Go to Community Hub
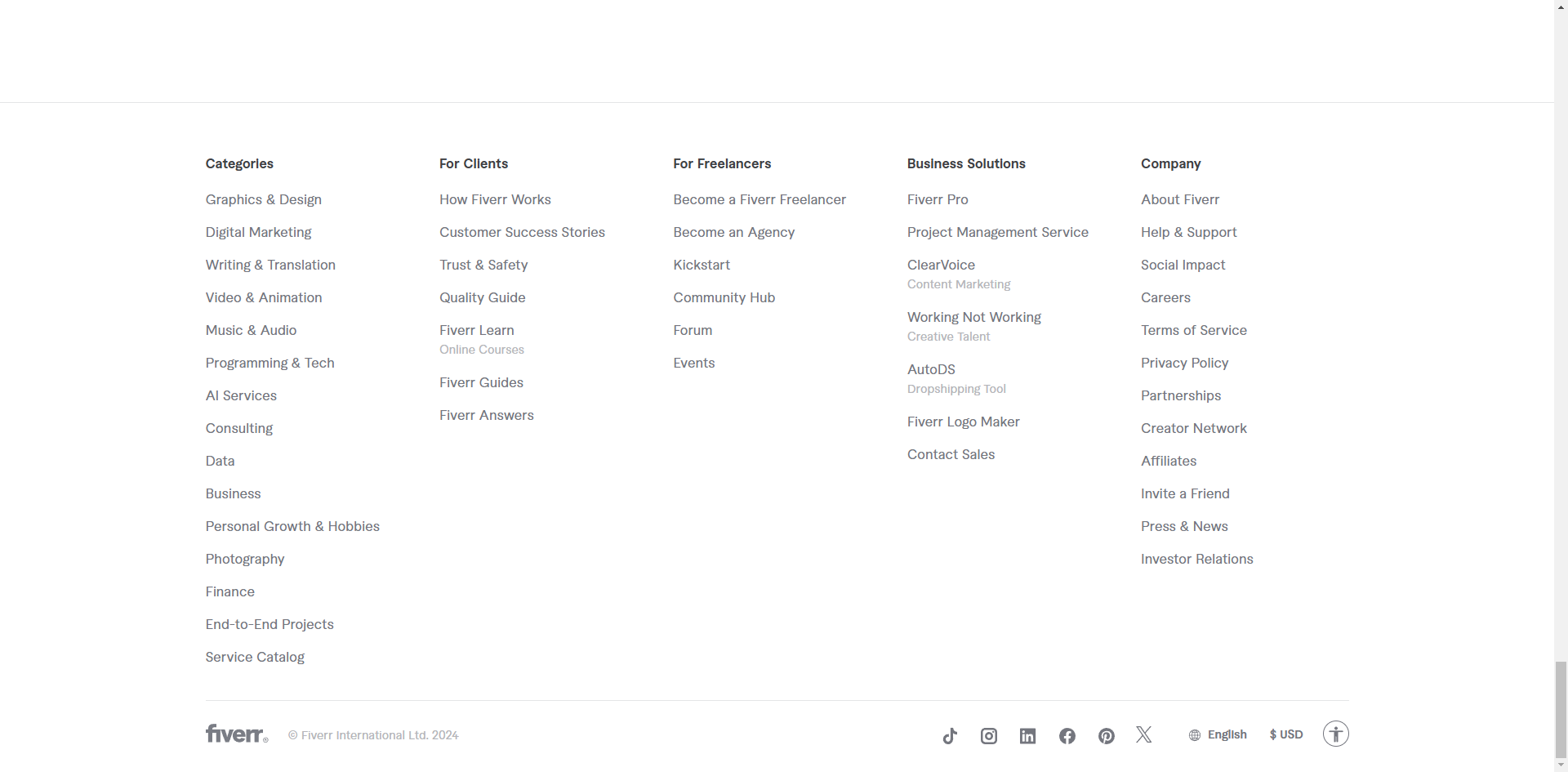 724,297
